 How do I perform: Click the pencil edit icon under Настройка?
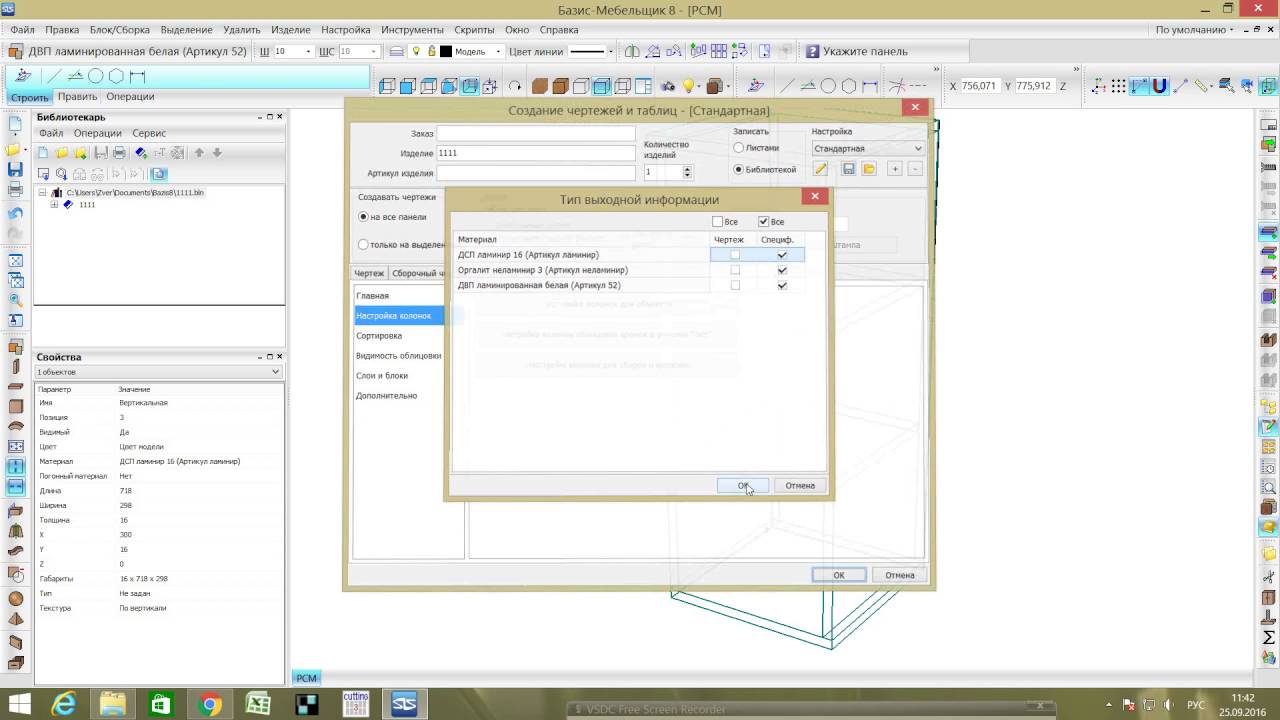pyautogui.click(x=821, y=169)
